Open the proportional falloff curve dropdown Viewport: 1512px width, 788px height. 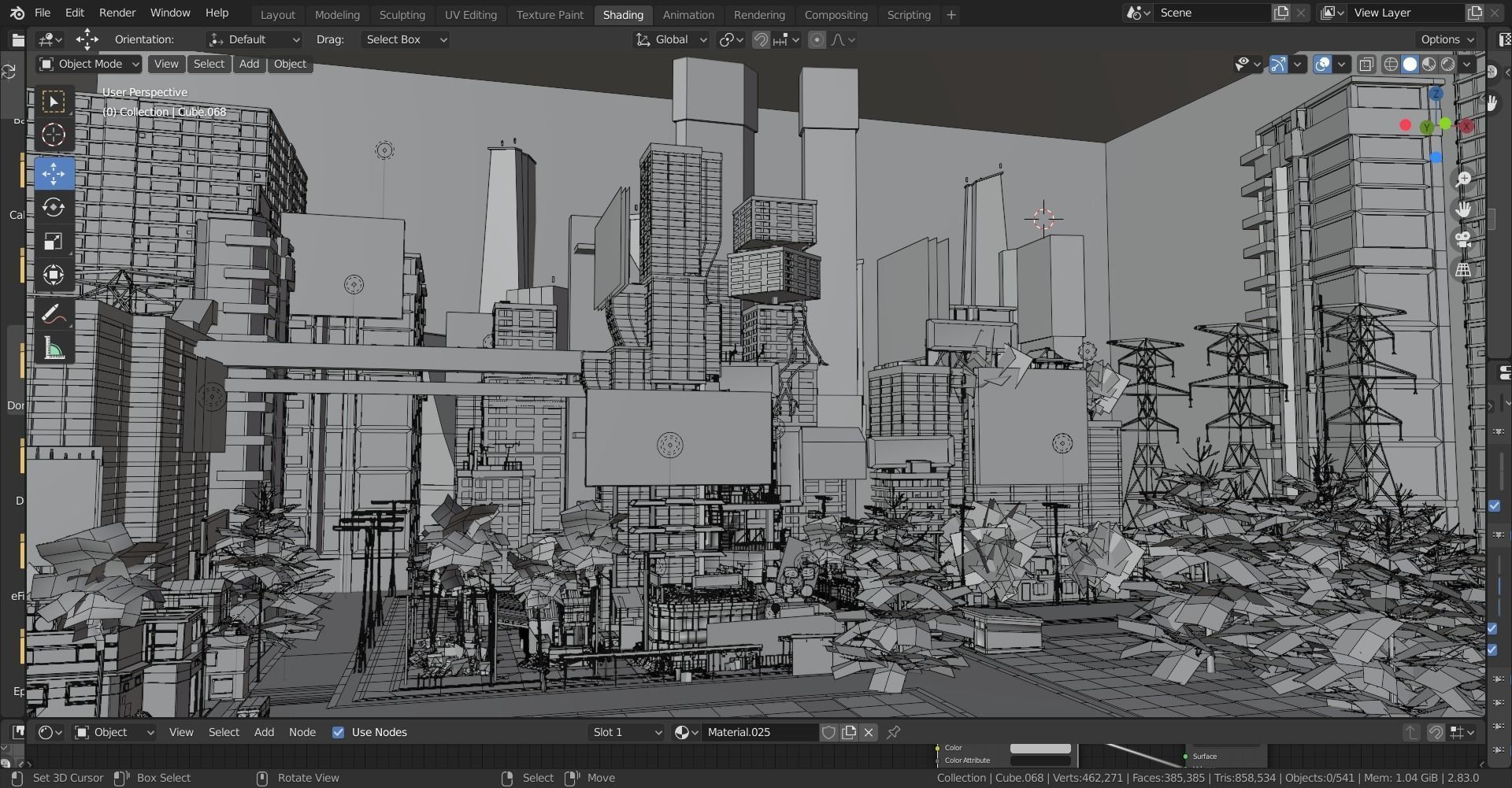point(843,40)
